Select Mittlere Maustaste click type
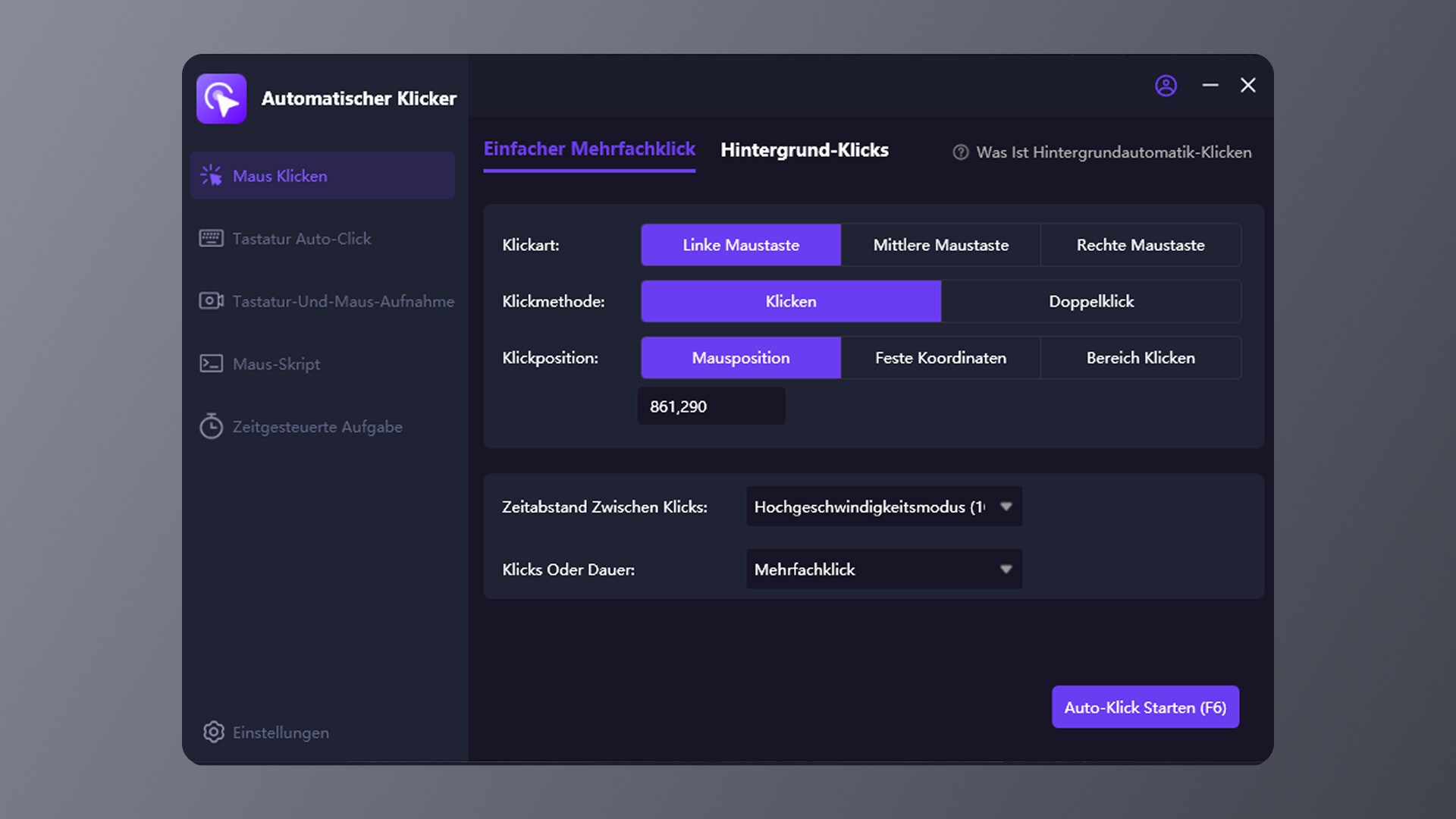Viewport: 1456px width, 819px height. [940, 245]
